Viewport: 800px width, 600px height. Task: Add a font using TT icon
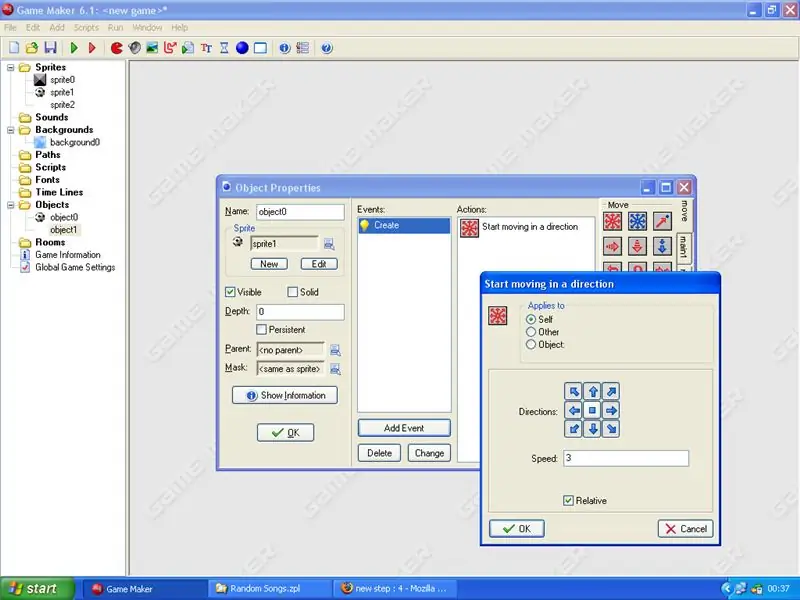(206, 48)
